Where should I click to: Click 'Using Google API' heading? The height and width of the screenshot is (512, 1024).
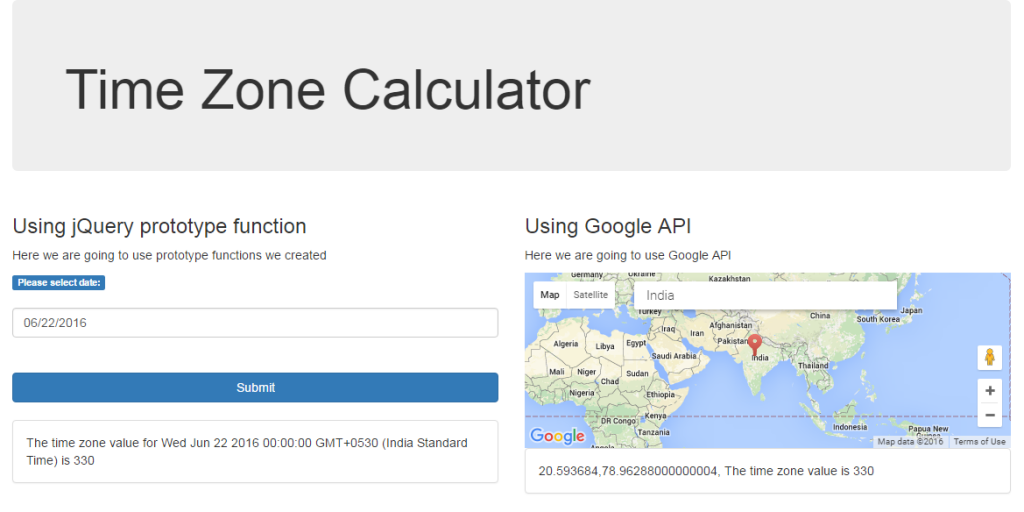pos(608,226)
